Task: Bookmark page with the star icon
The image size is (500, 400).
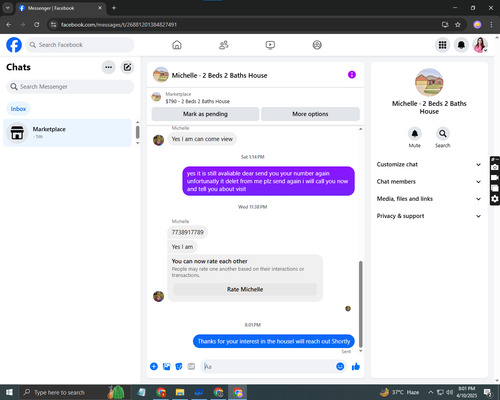Action: pyautogui.click(x=458, y=25)
